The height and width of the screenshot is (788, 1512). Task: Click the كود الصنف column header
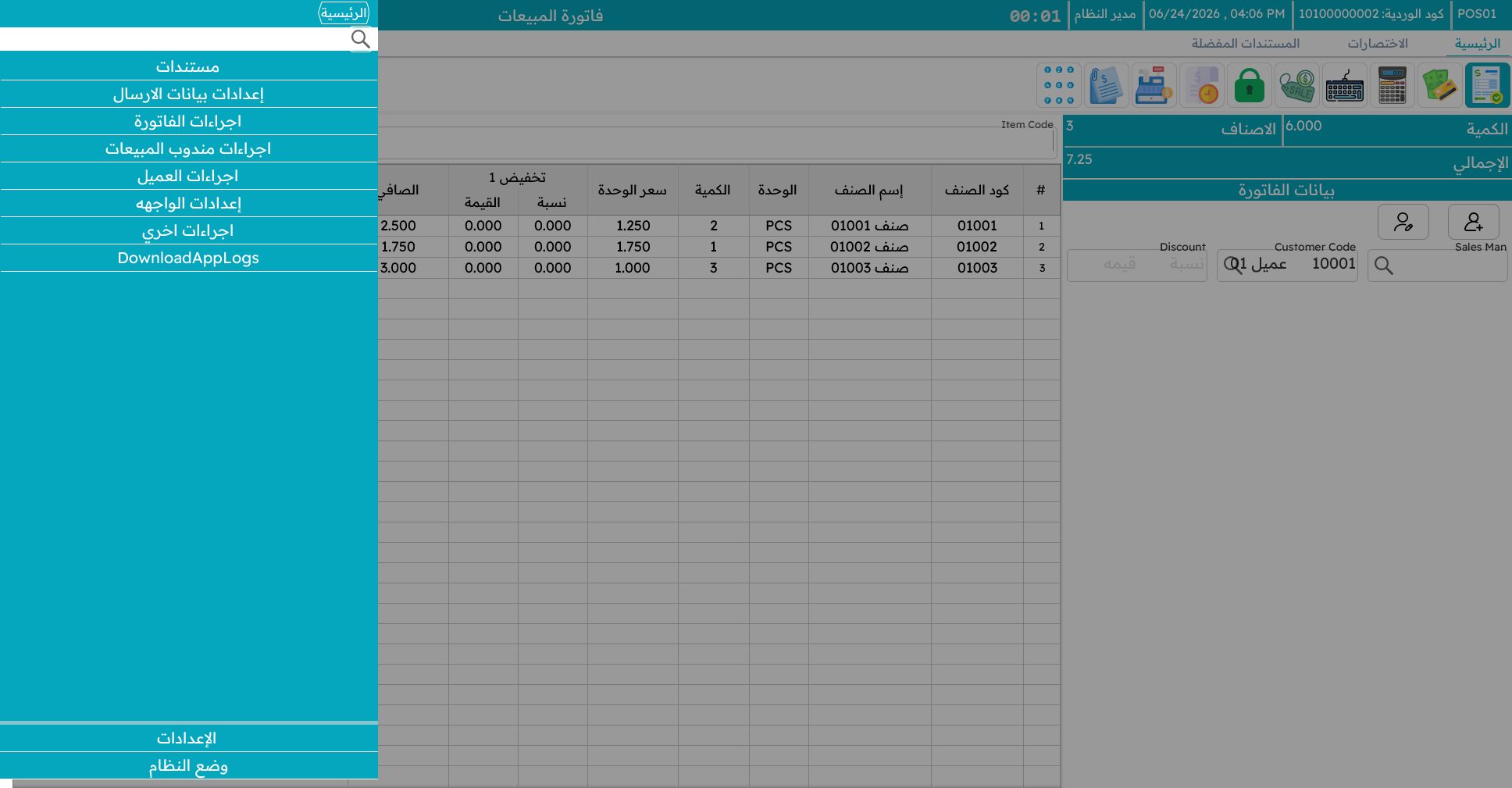pos(977,190)
